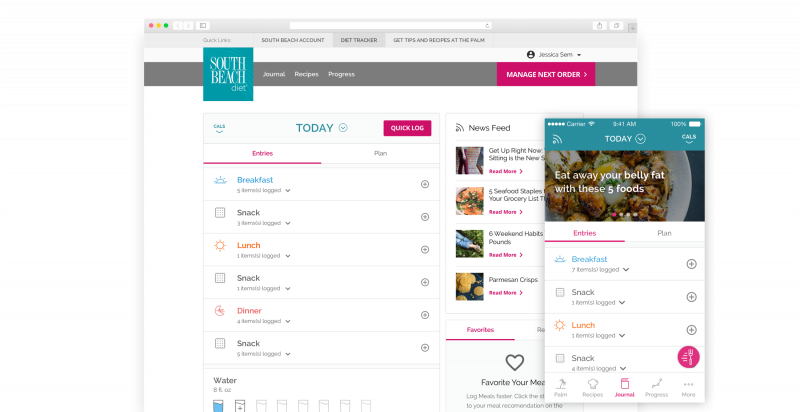Click the Parmesan Crisps thumbnail

[469, 287]
